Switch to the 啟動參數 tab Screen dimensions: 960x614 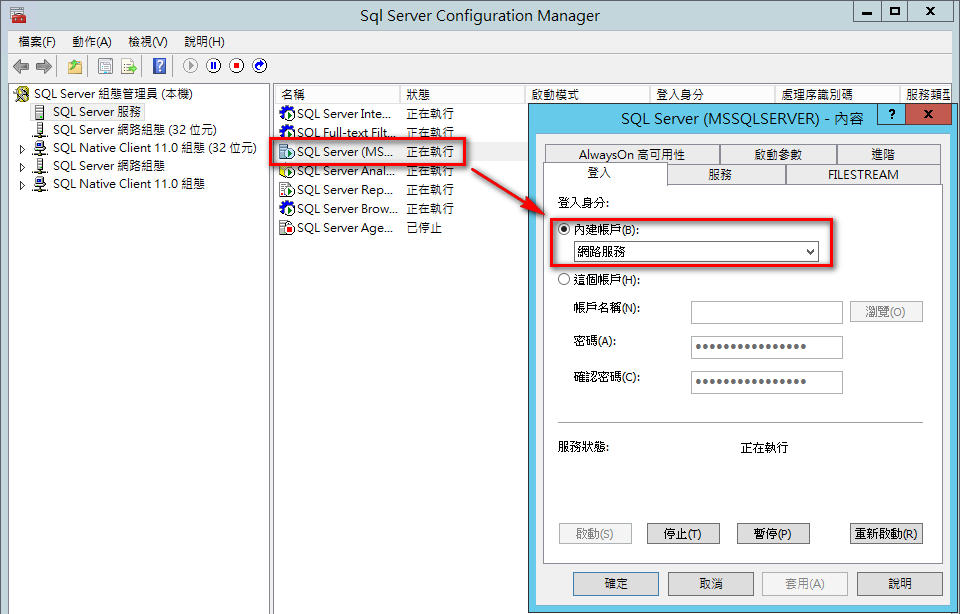778,154
